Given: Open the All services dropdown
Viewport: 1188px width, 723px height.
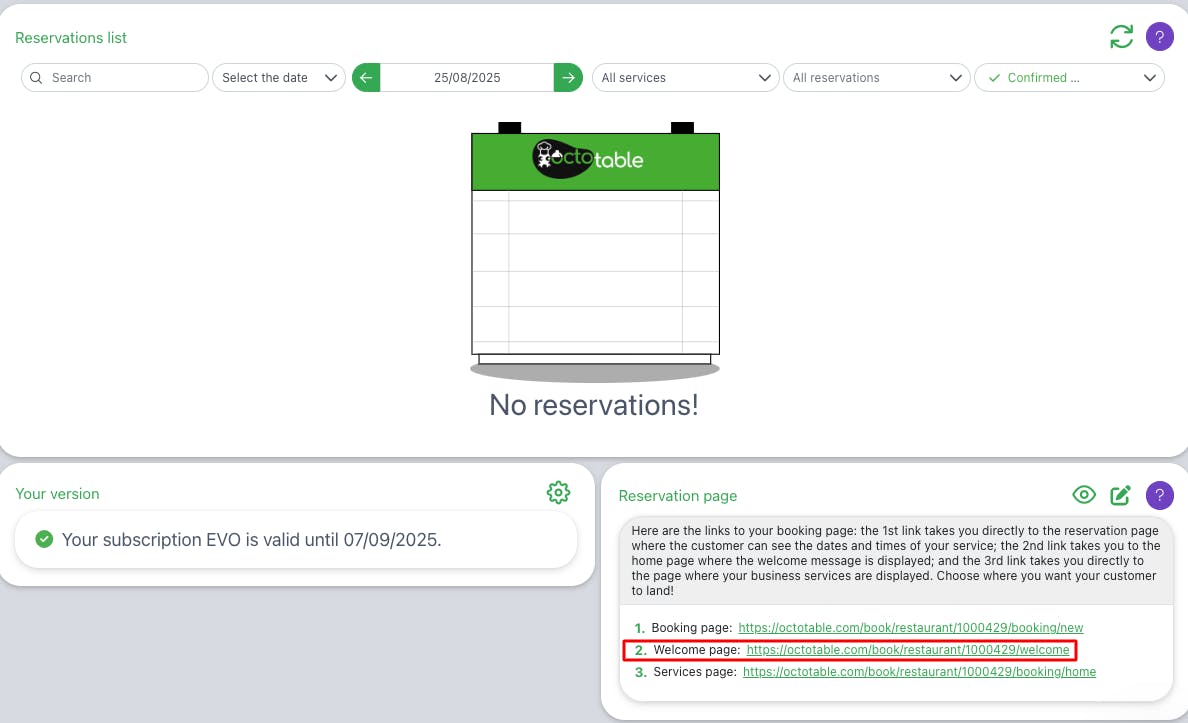Looking at the screenshot, I should tap(686, 77).
